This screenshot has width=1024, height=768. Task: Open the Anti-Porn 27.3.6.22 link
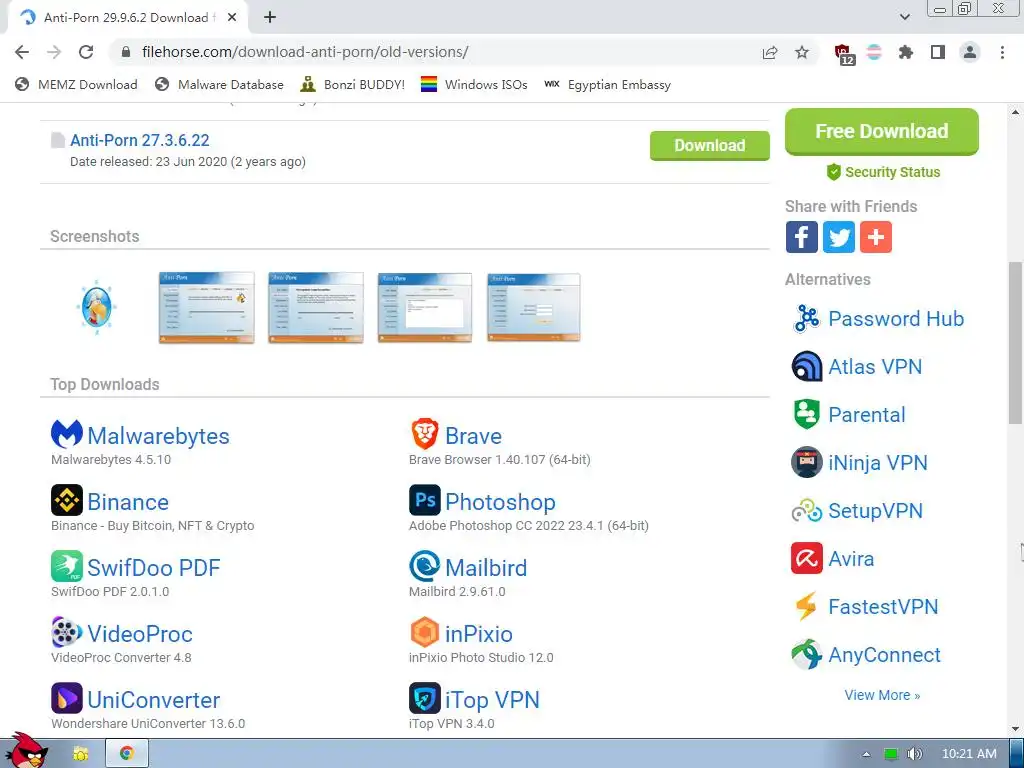tap(140, 140)
